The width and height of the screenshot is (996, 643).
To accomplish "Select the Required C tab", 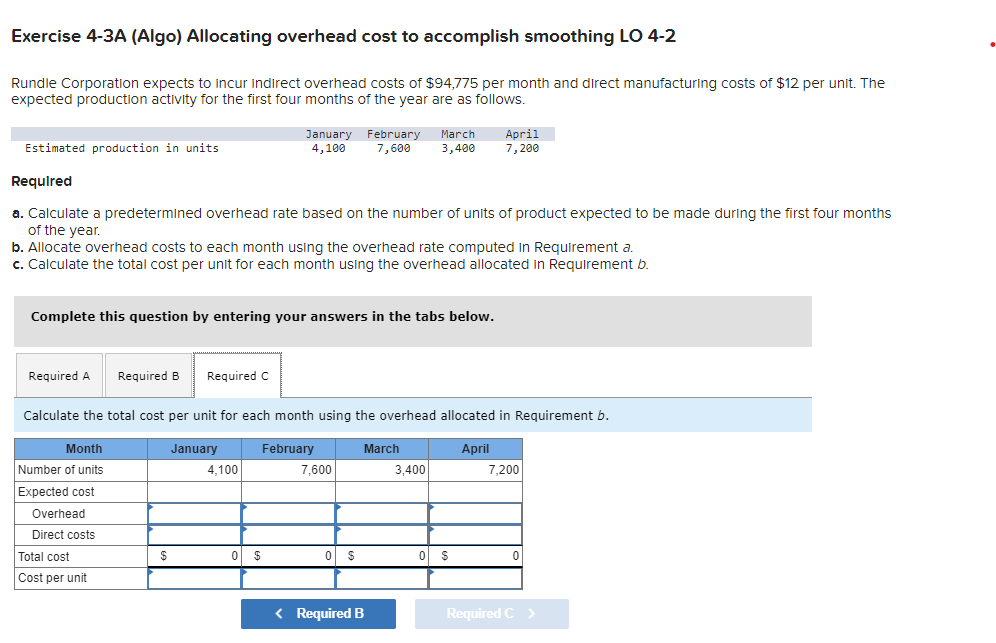I will click(237, 375).
